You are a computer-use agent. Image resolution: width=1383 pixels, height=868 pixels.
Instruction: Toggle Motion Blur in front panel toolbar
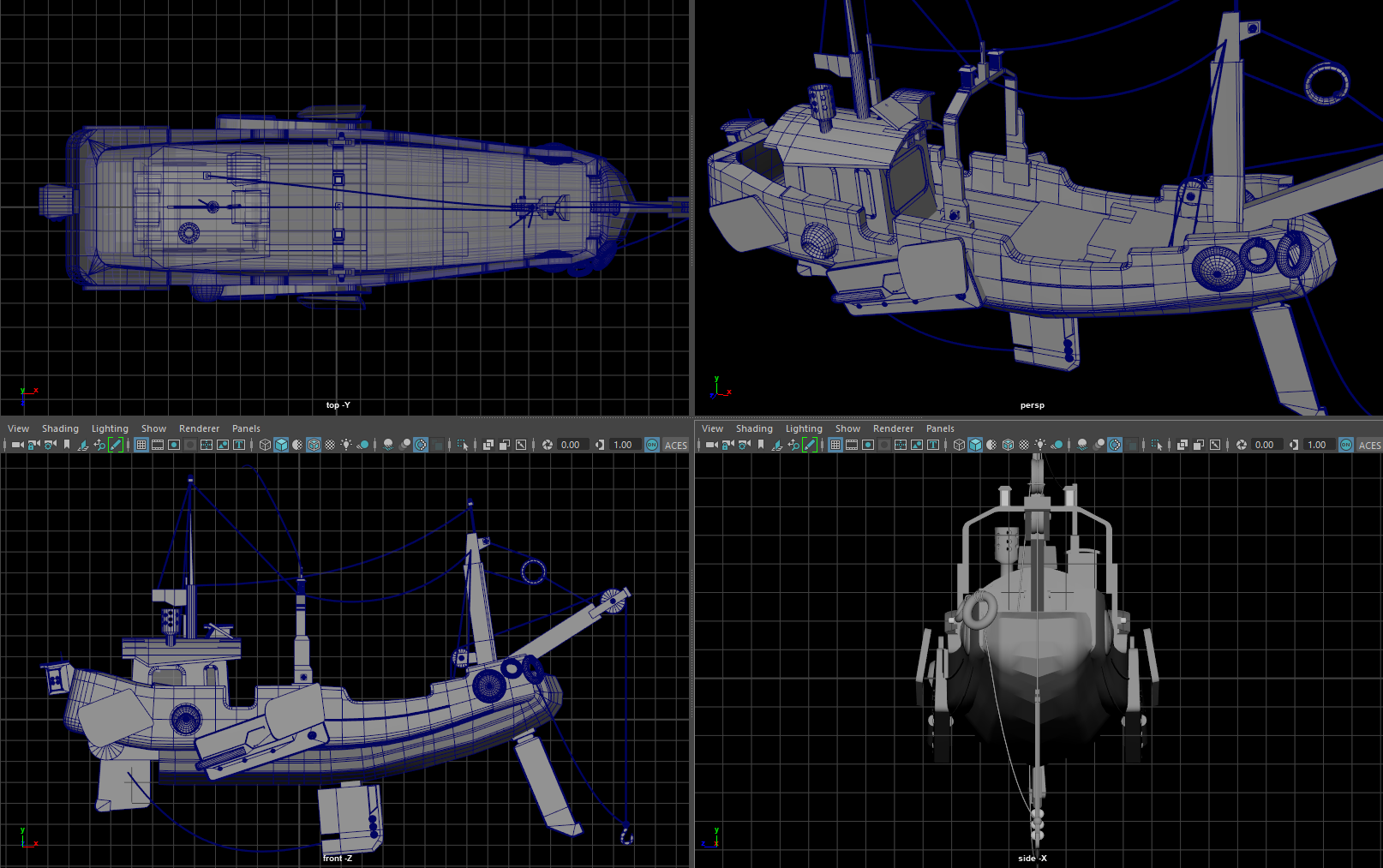pos(404,445)
